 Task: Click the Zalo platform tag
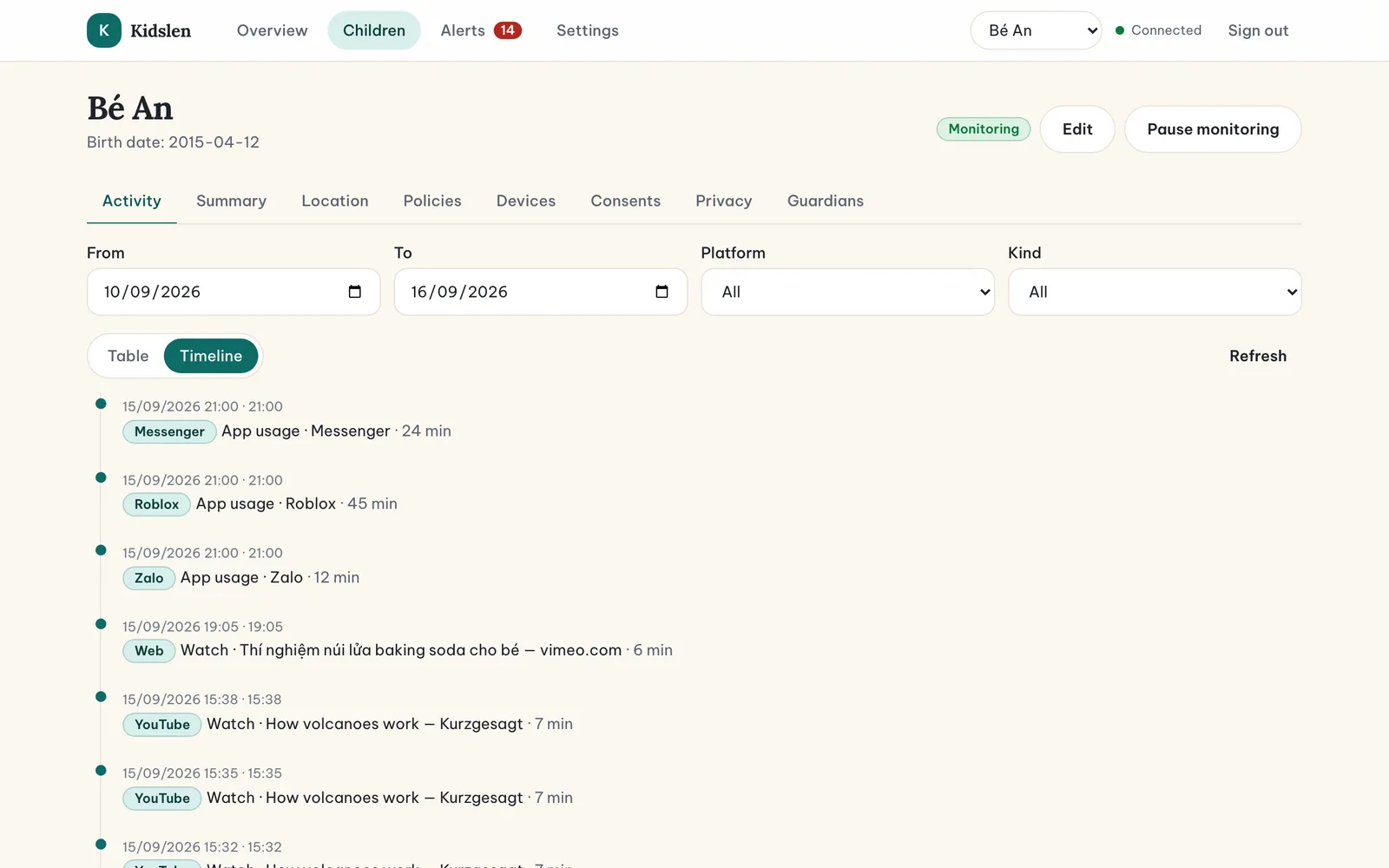coord(148,578)
